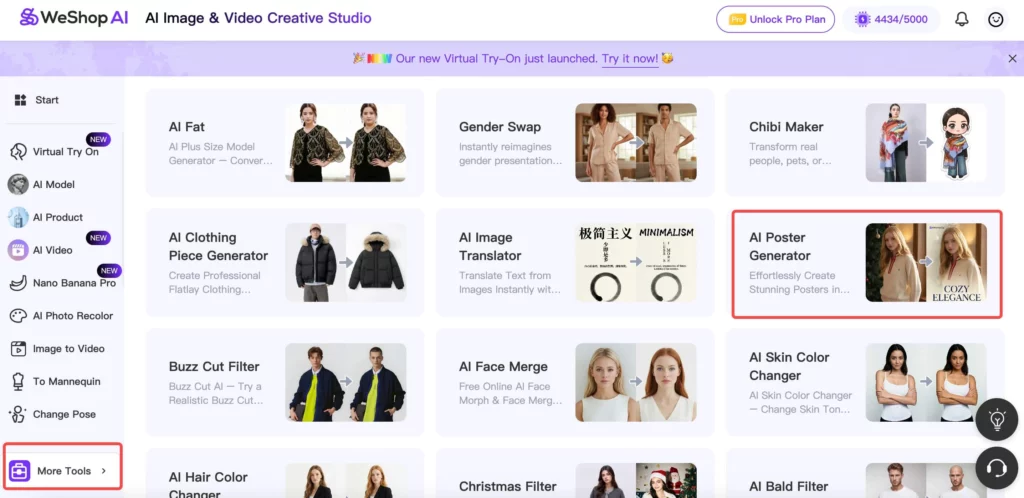This screenshot has width=1024, height=498.
Task: Open the lightbulb tips floating button
Action: [997, 420]
